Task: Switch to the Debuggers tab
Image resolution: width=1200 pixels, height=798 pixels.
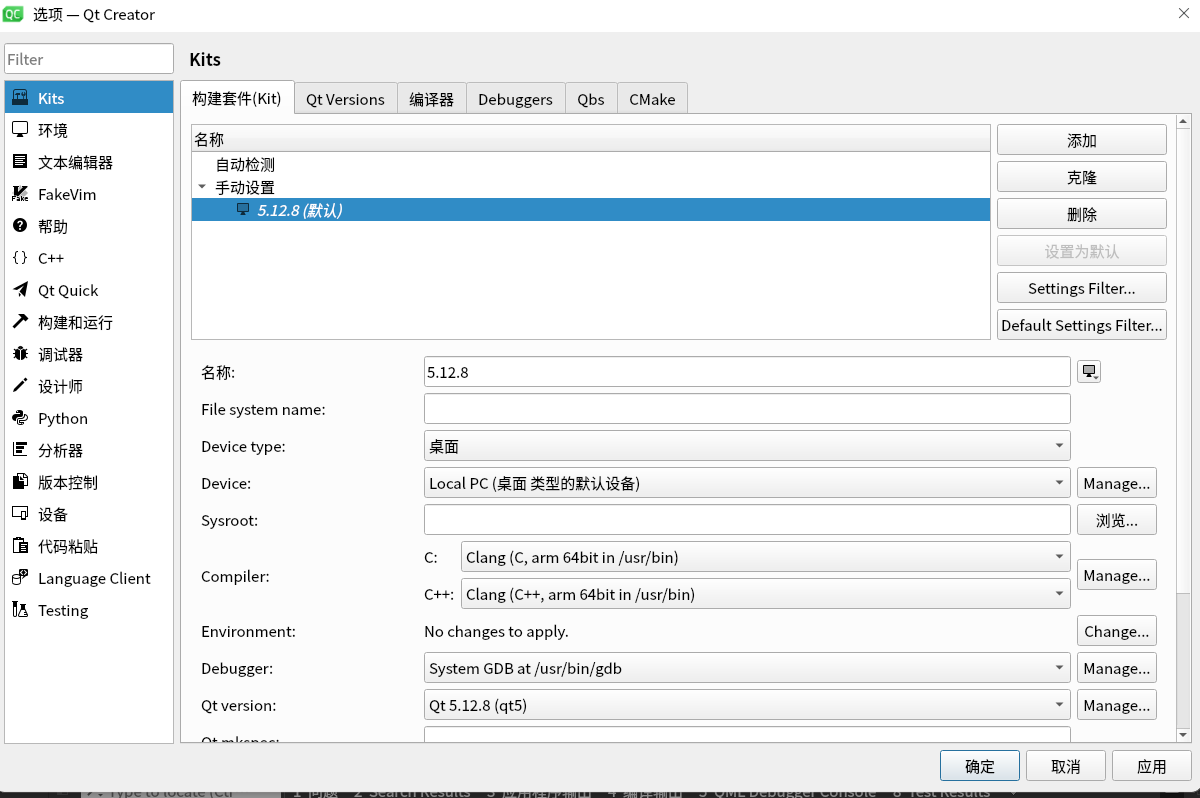Action: click(x=515, y=99)
